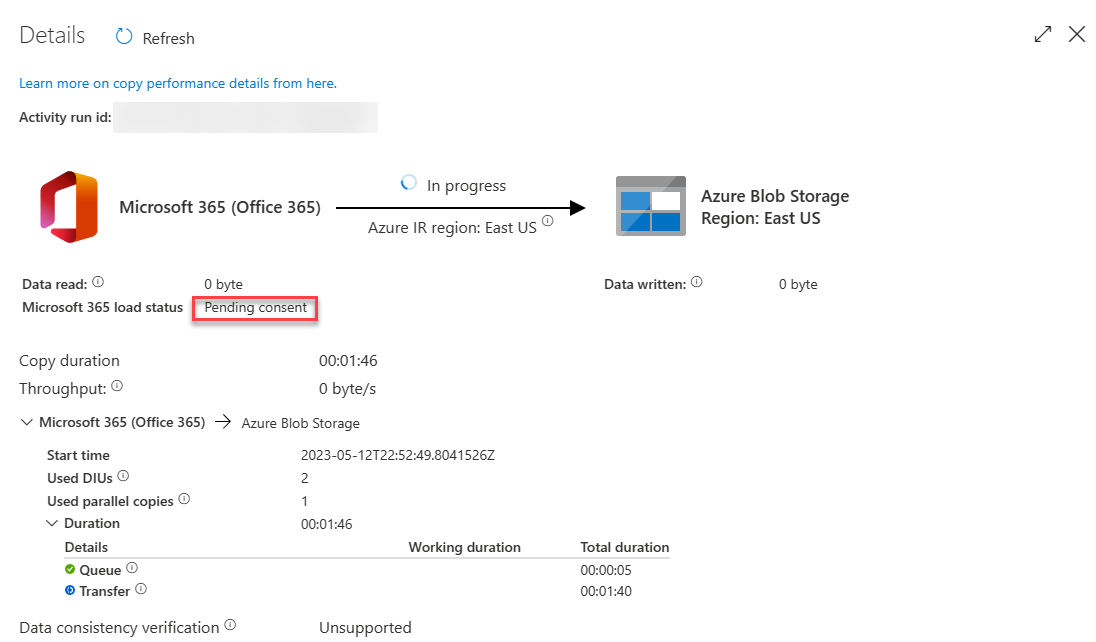Collapse the Duration breakdown
This screenshot has height=642, width=1096.
tap(53, 522)
